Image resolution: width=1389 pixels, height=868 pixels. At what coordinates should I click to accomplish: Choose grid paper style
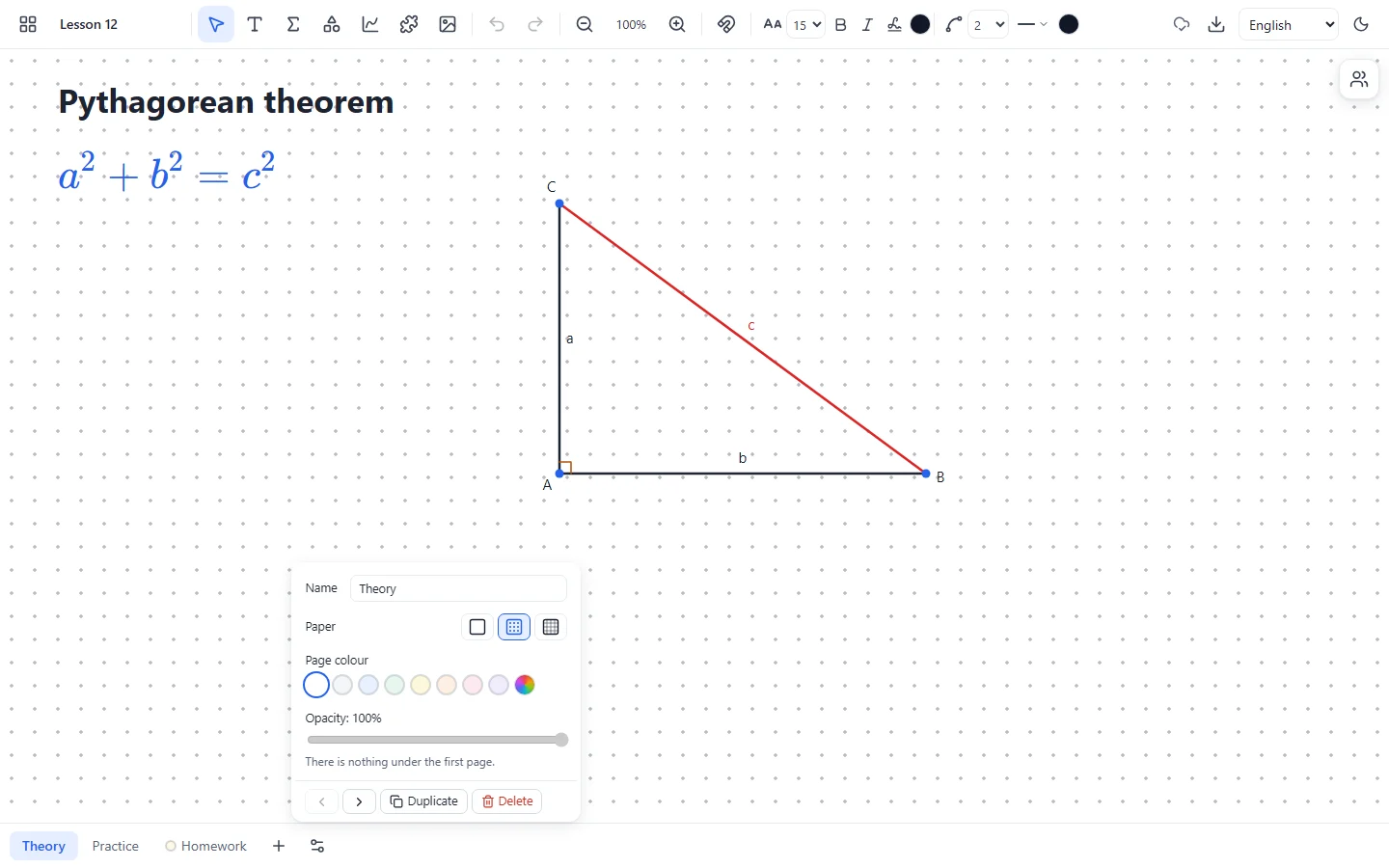pos(551,627)
